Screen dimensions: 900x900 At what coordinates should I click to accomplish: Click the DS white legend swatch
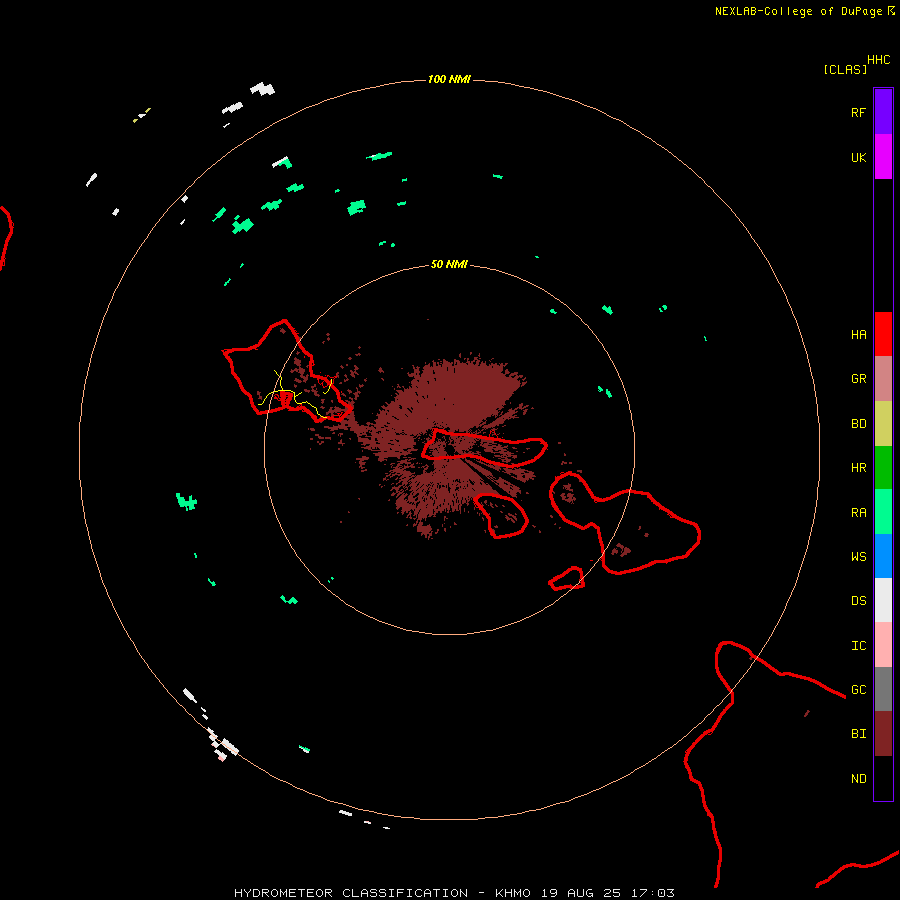pyautogui.click(x=883, y=600)
